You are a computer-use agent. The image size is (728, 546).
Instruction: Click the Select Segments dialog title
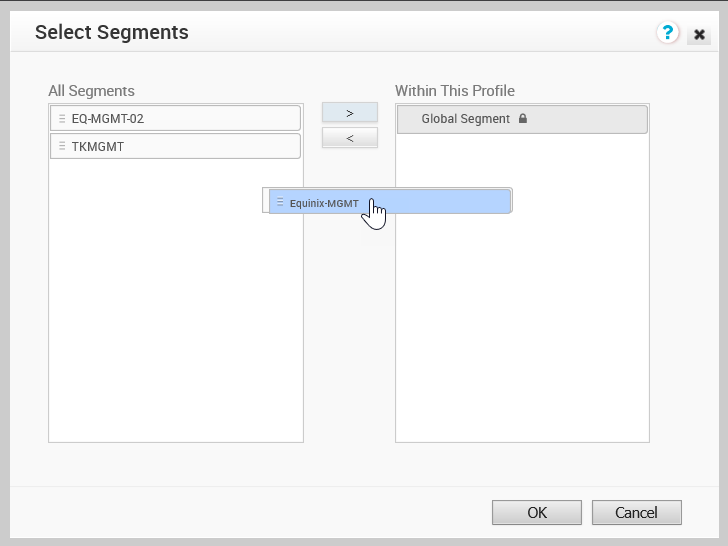click(111, 32)
